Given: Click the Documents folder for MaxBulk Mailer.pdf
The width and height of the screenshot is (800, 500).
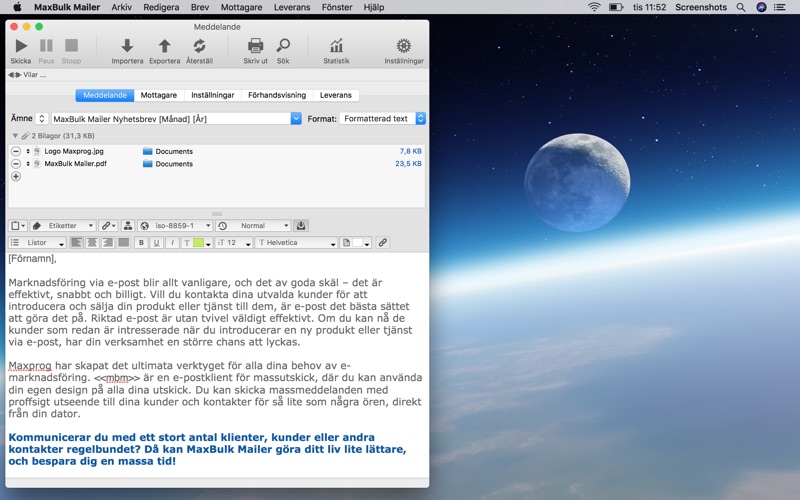Looking at the screenshot, I should point(168,164).
